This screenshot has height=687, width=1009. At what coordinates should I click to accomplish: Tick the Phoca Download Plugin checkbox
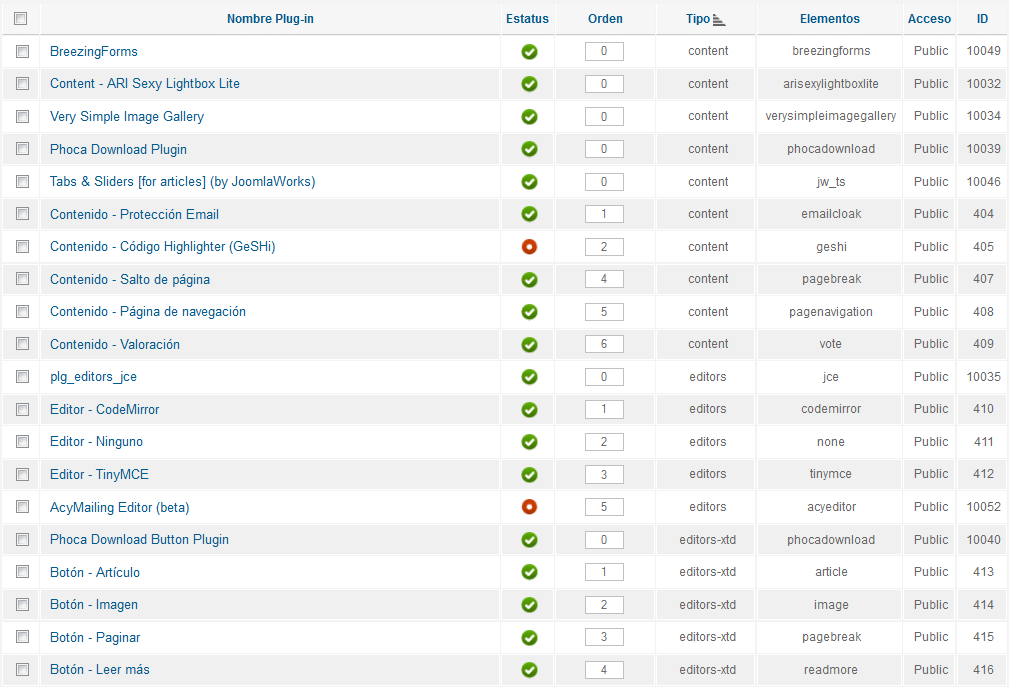tap(23, 149)
